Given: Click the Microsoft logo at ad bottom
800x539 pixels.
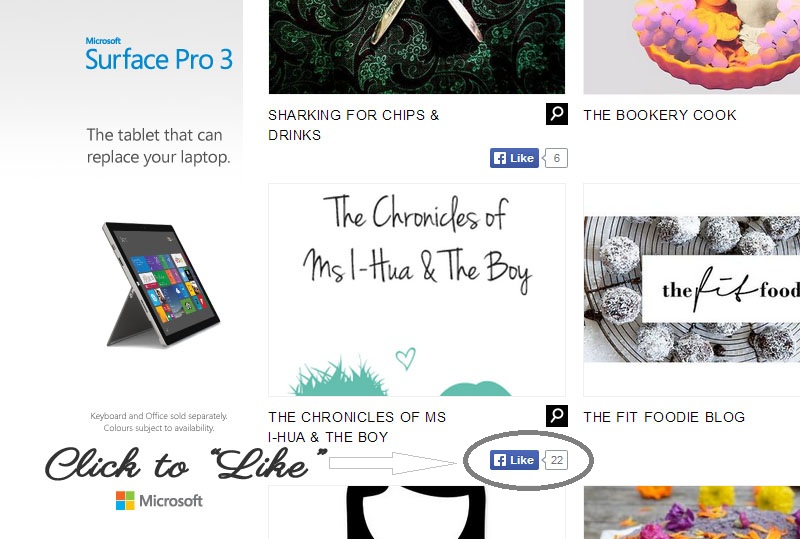Looking at the screenshot, I should (159, 501).
